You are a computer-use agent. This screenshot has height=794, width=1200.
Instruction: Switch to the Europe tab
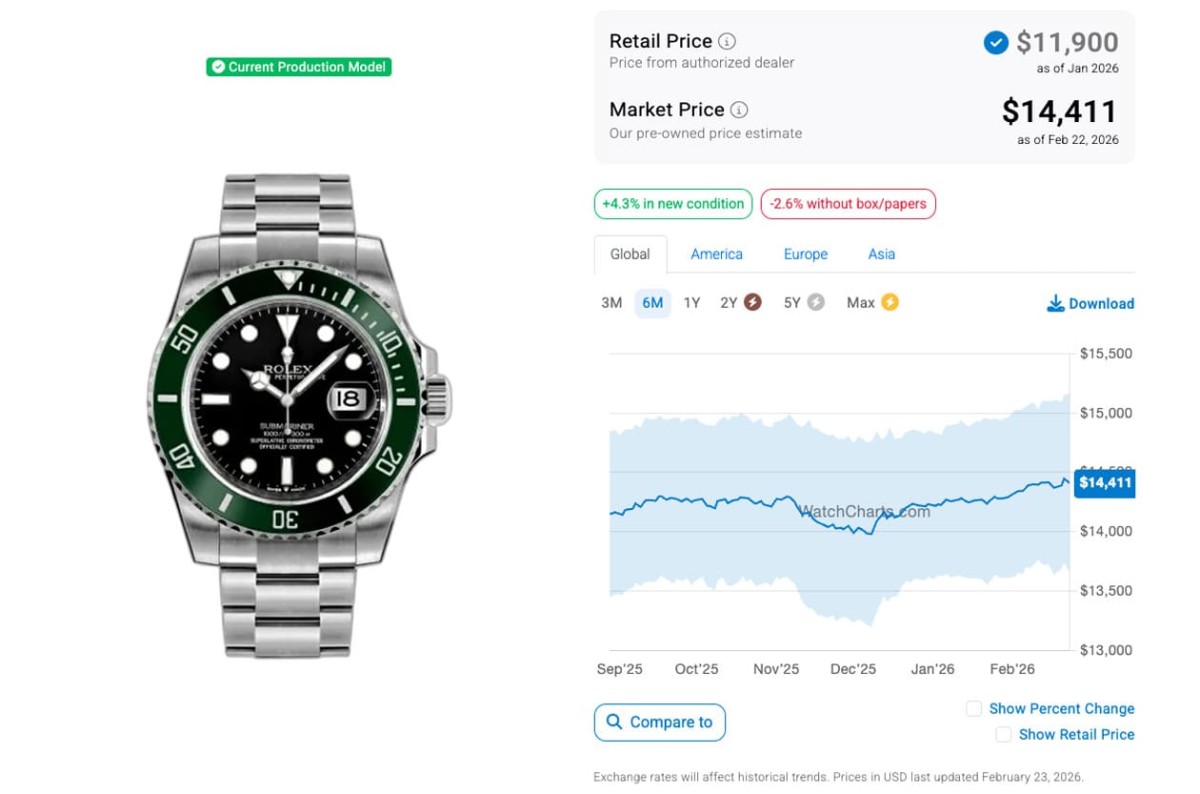coord(805,254)
